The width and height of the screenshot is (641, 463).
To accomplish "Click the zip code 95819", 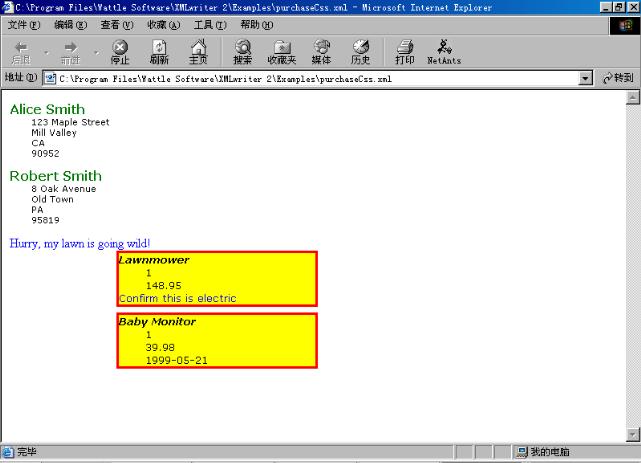I will pyautogui.click(x=45, y=220).
